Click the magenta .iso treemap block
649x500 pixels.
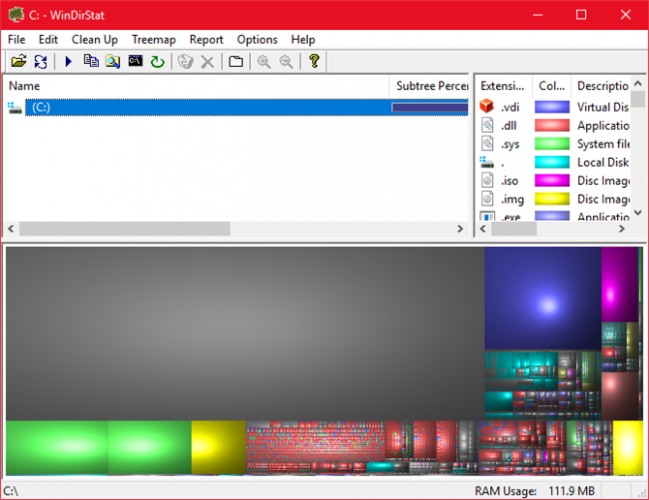click(620, 284)
